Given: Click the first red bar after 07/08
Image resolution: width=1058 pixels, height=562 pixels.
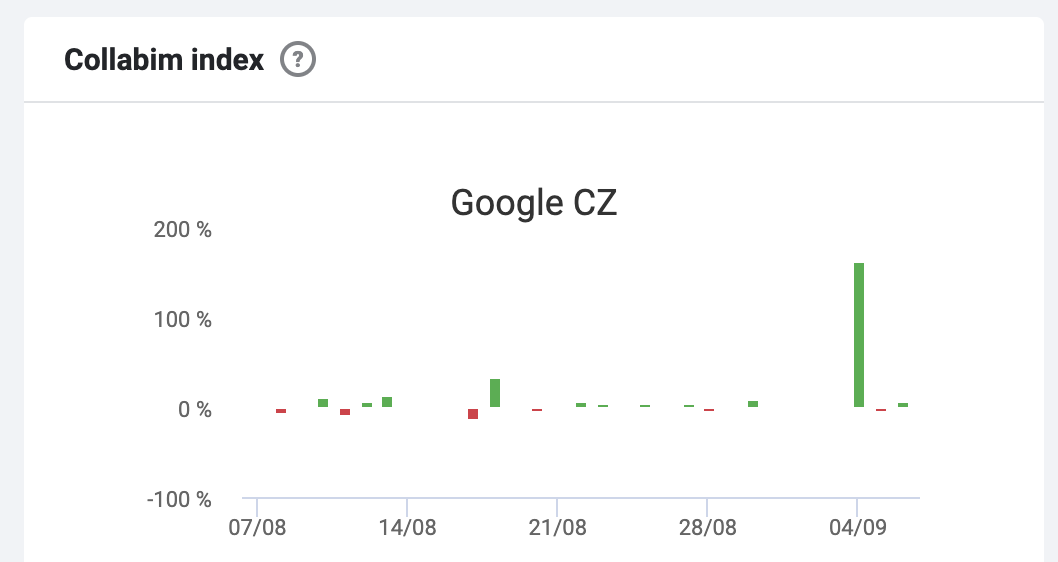Looking at the screenshot, I should (281, 411).
